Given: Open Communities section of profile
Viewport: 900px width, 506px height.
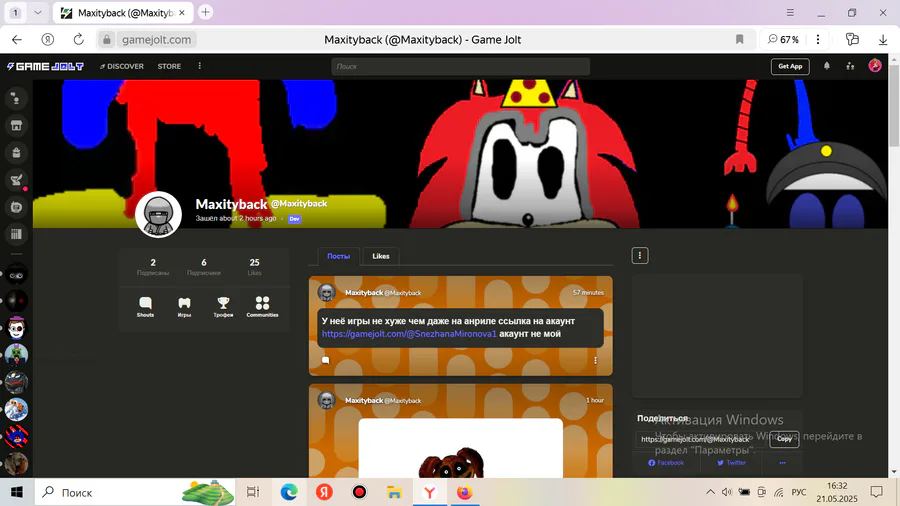Looking at the screenshot, I should click(262, 307).
